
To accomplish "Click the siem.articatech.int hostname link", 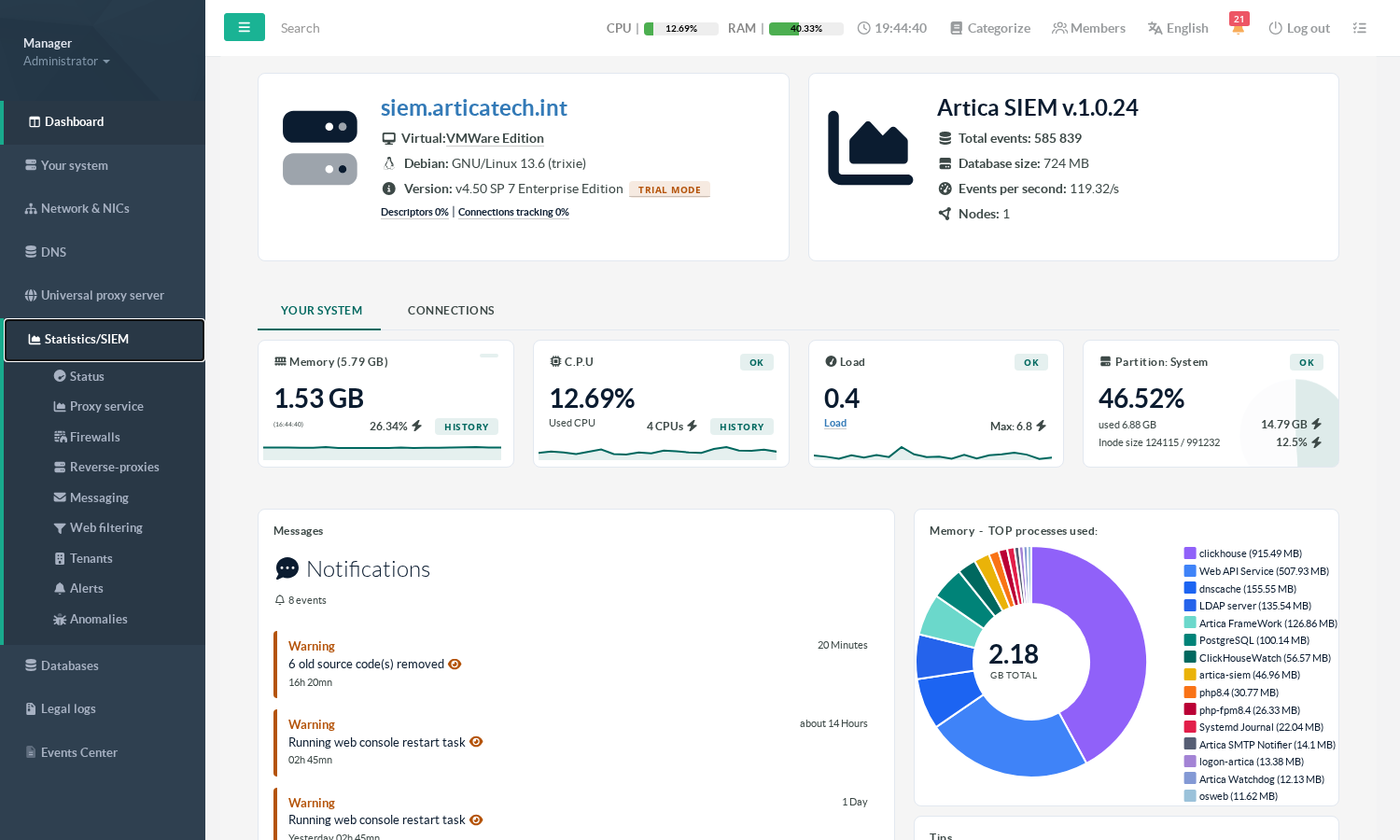I will coord(474,107).
